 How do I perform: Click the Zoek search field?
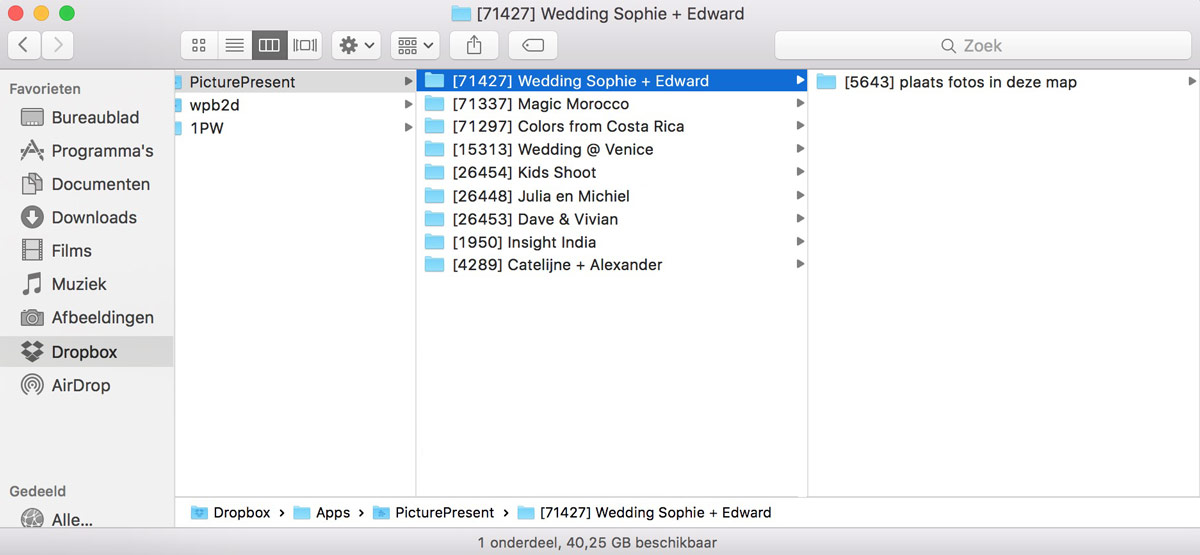click(982, 46)
